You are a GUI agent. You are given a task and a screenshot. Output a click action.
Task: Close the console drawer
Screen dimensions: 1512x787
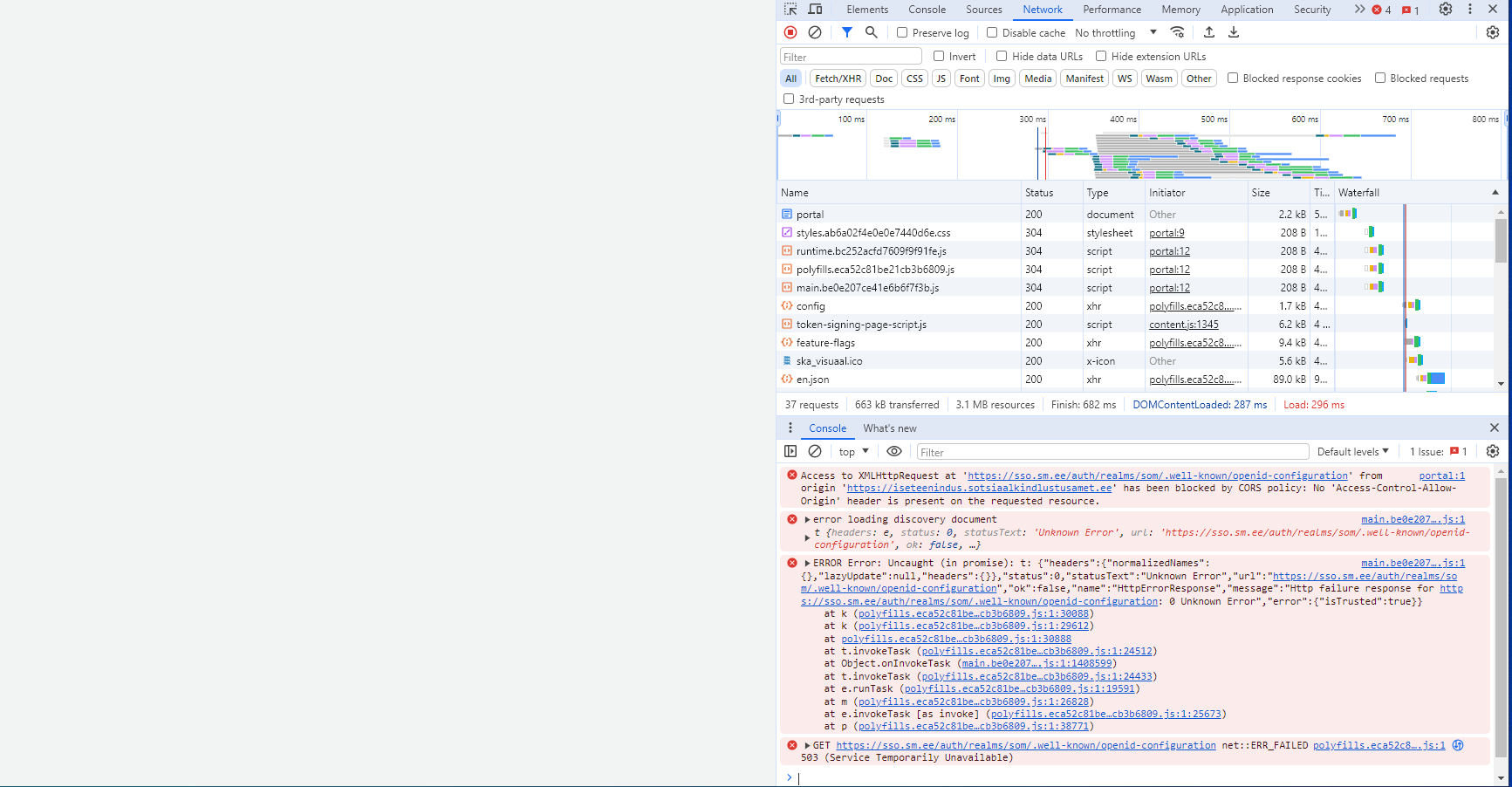tap(1495, 428)
